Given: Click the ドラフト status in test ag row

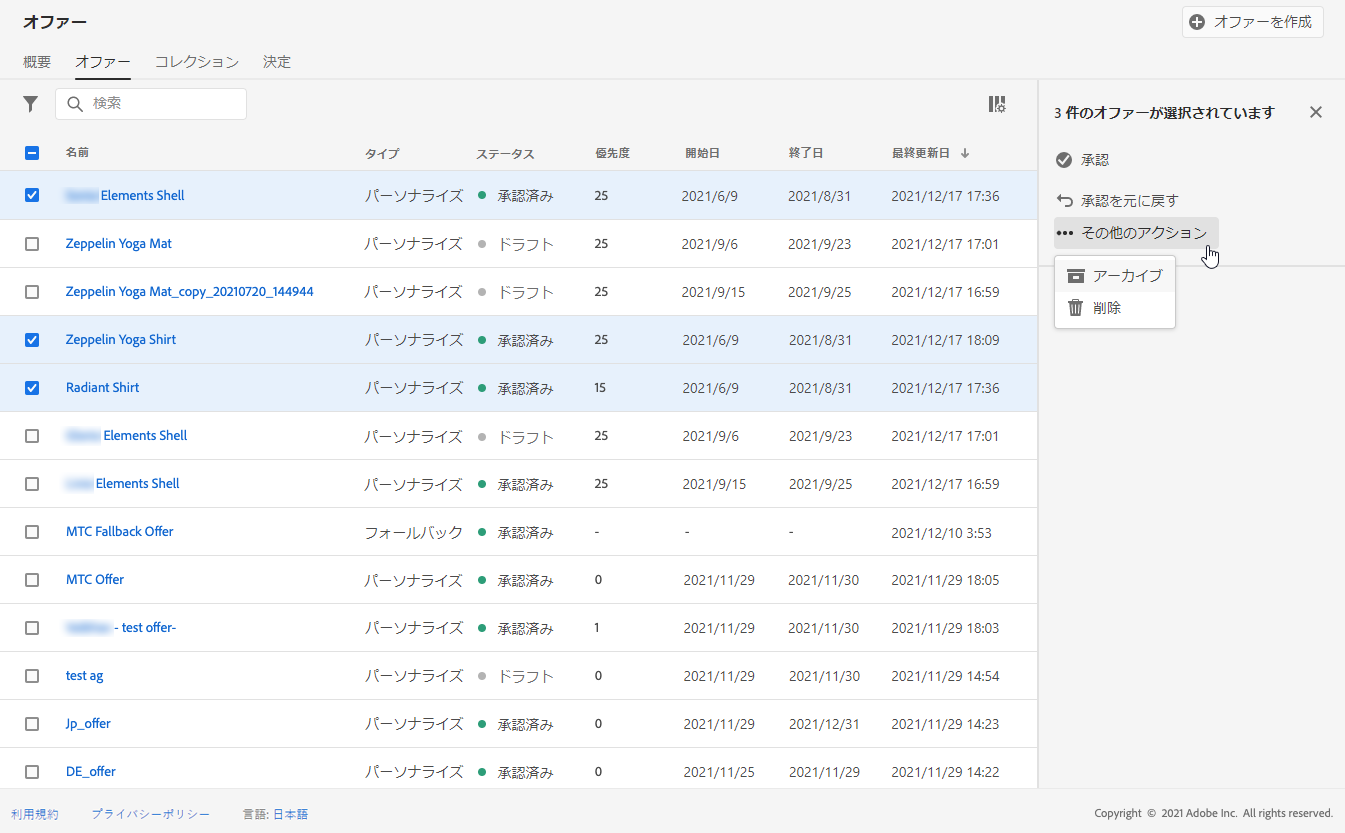Looking at the screenshot, I should point(526,677).
